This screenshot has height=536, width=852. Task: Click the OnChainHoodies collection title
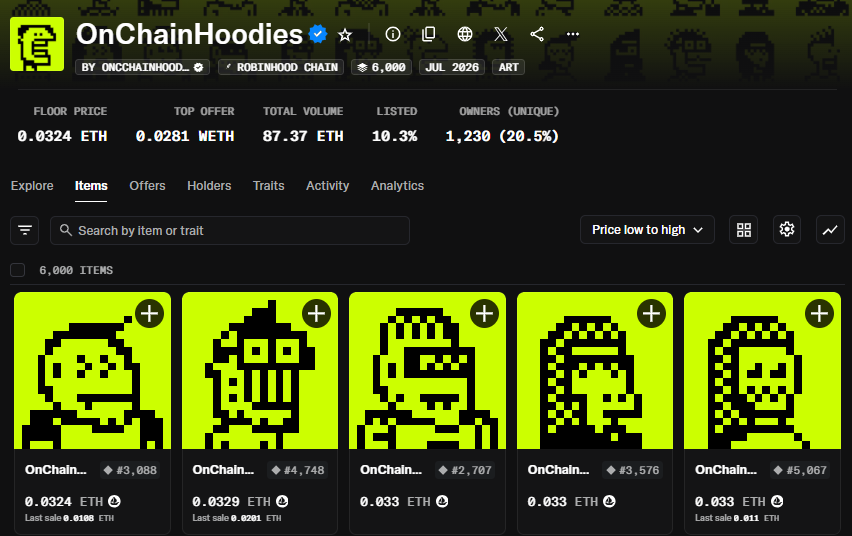[x=189, y=34]
